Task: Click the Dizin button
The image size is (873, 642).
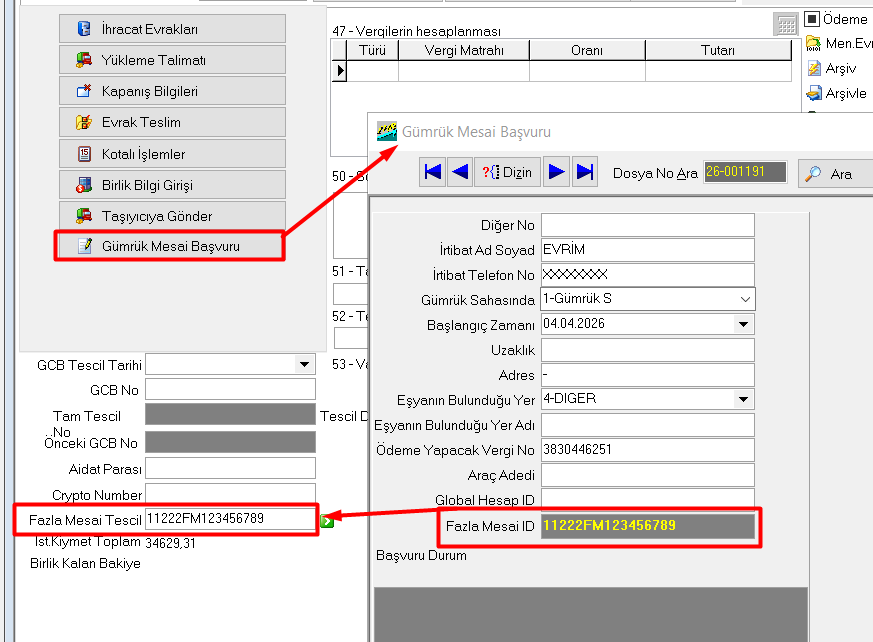Action: [x=507, y=172]
